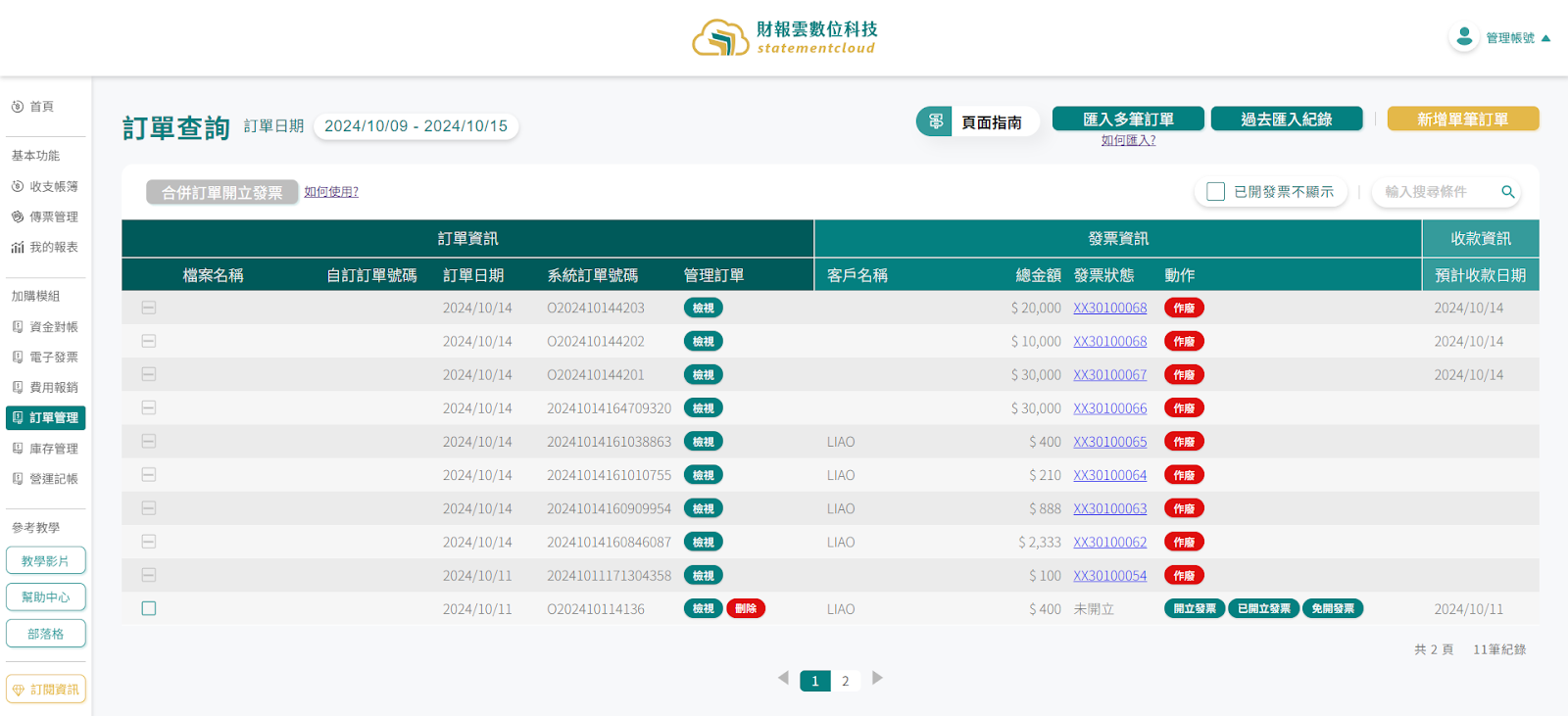This screenshot has width=1568, height=716.
Task: Open 訂單管理 in the sidebar
Action: 45,418
